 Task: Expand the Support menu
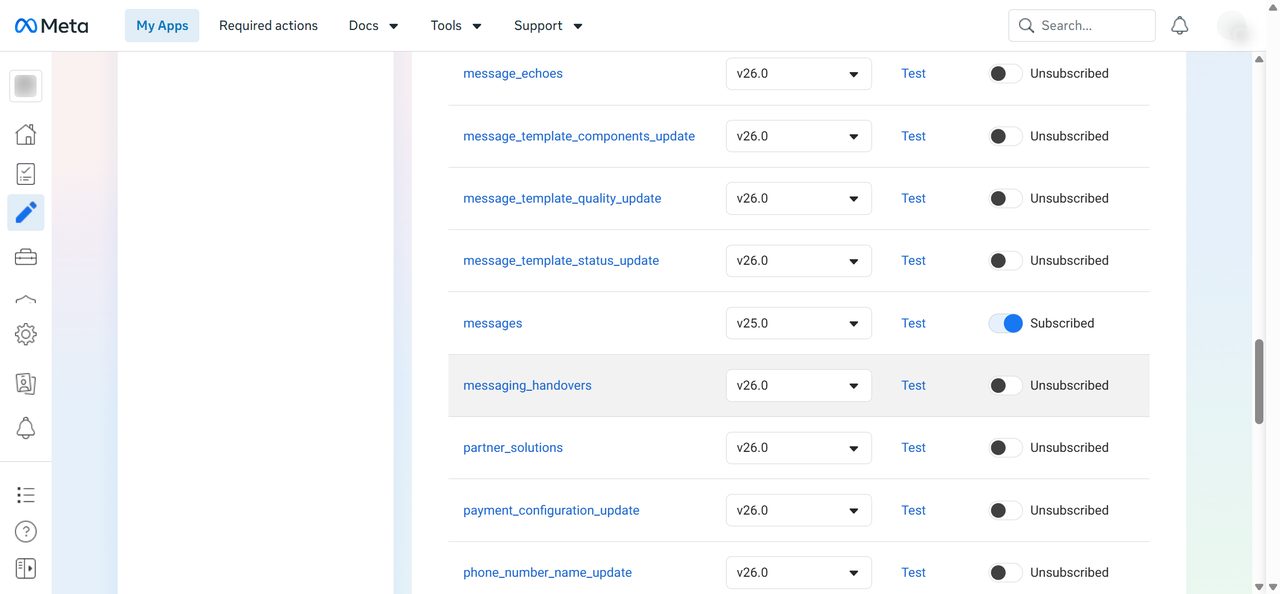(548, 26)
